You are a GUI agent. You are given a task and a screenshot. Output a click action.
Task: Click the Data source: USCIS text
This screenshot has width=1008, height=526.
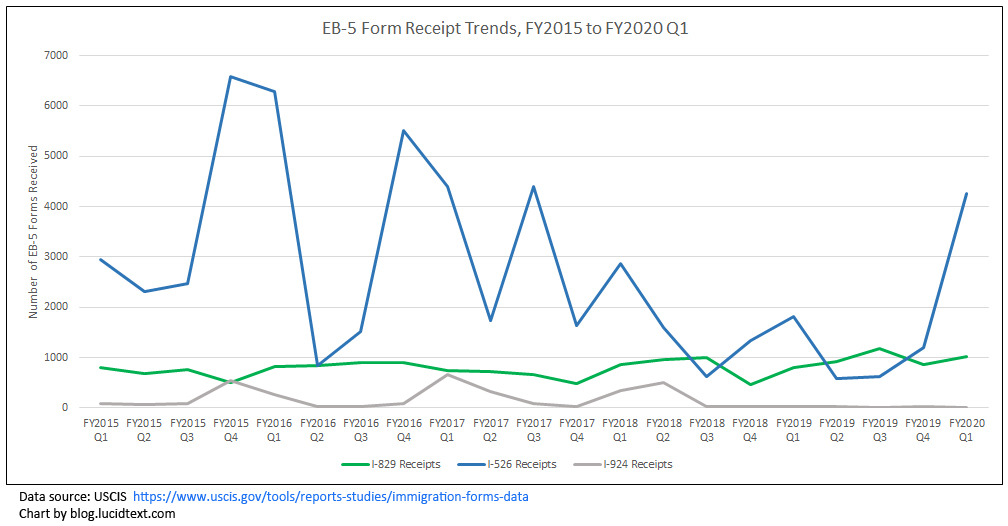pyautogui.click(x=73, y=496)
